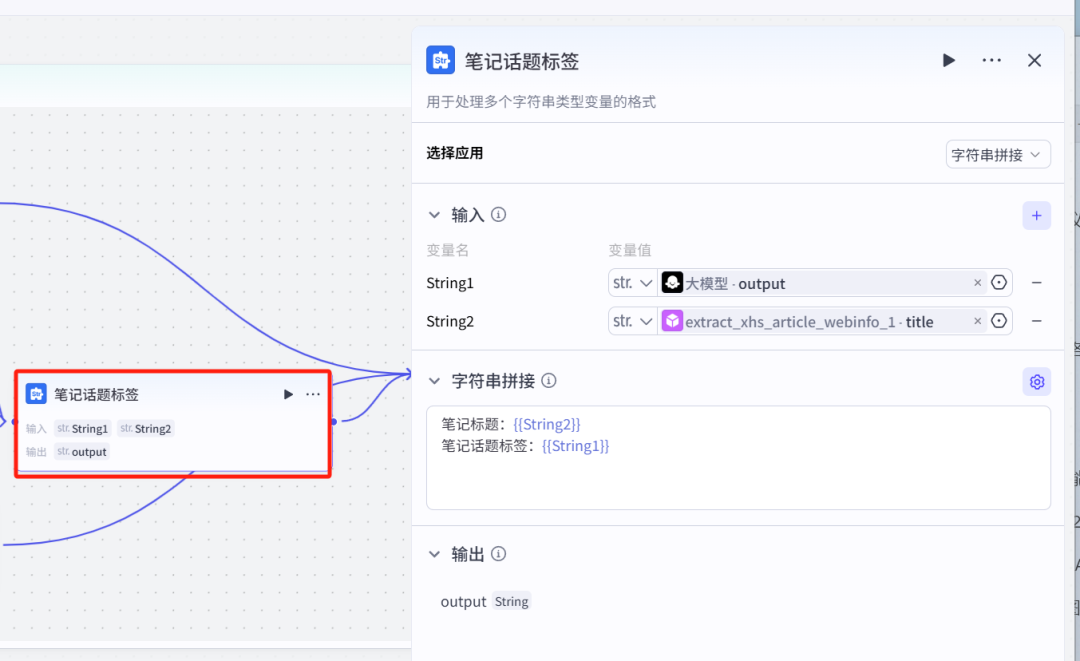
Task: Click the {{String1}} placeholder in the template area
Action: pos(575,445)
